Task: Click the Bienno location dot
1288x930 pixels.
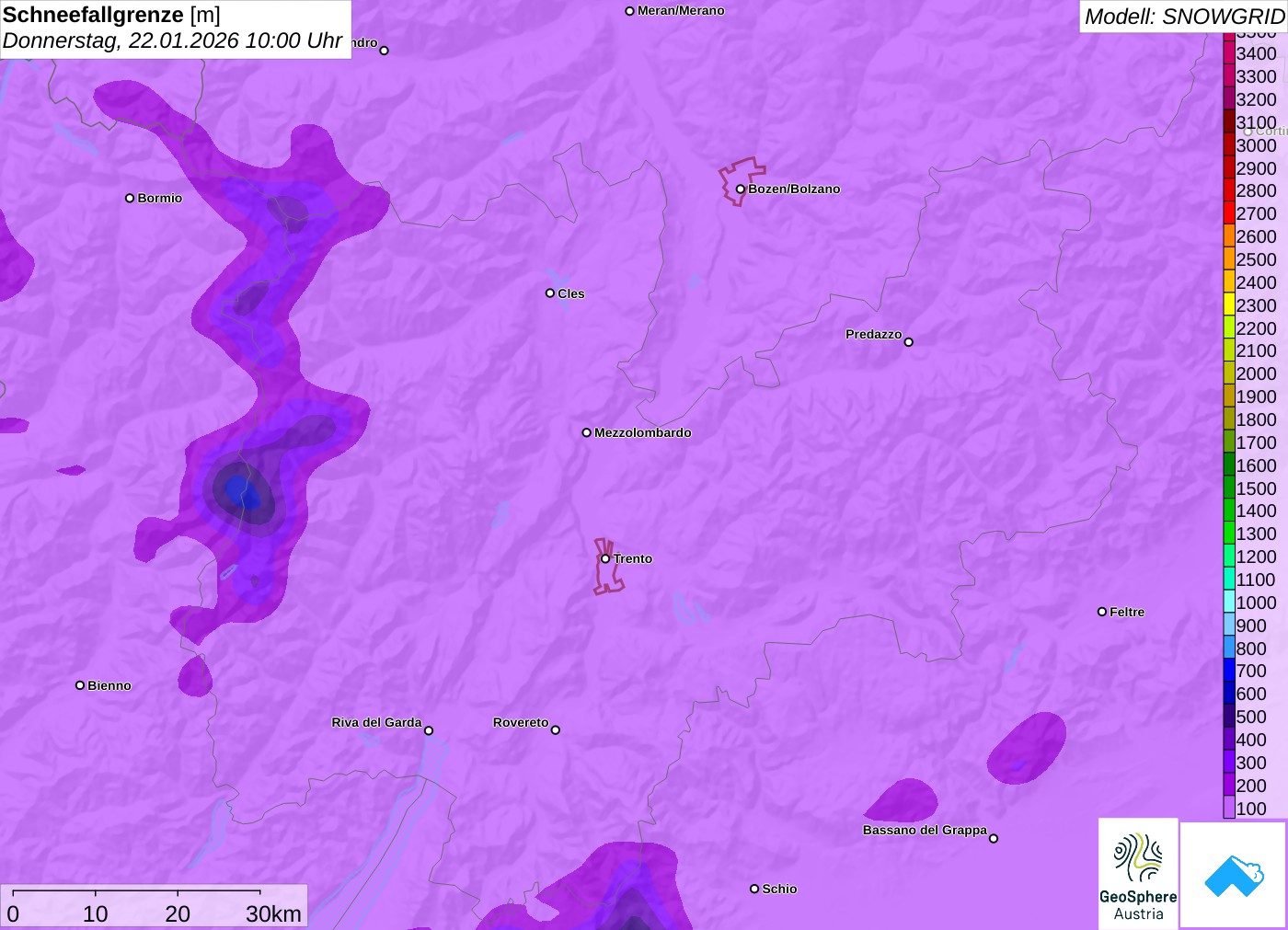Action: tap(80, 685)
